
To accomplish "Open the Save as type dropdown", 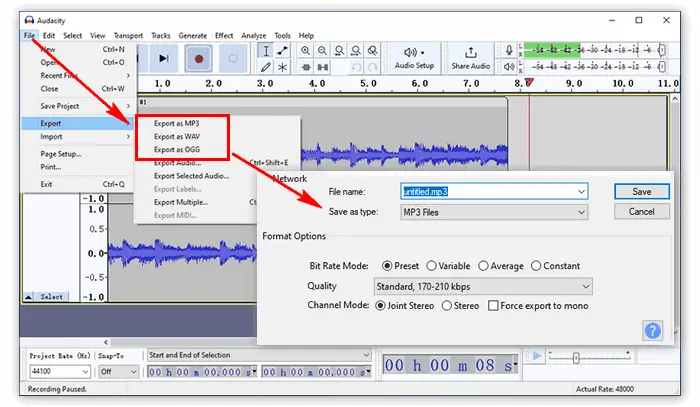I will (494, 212).
